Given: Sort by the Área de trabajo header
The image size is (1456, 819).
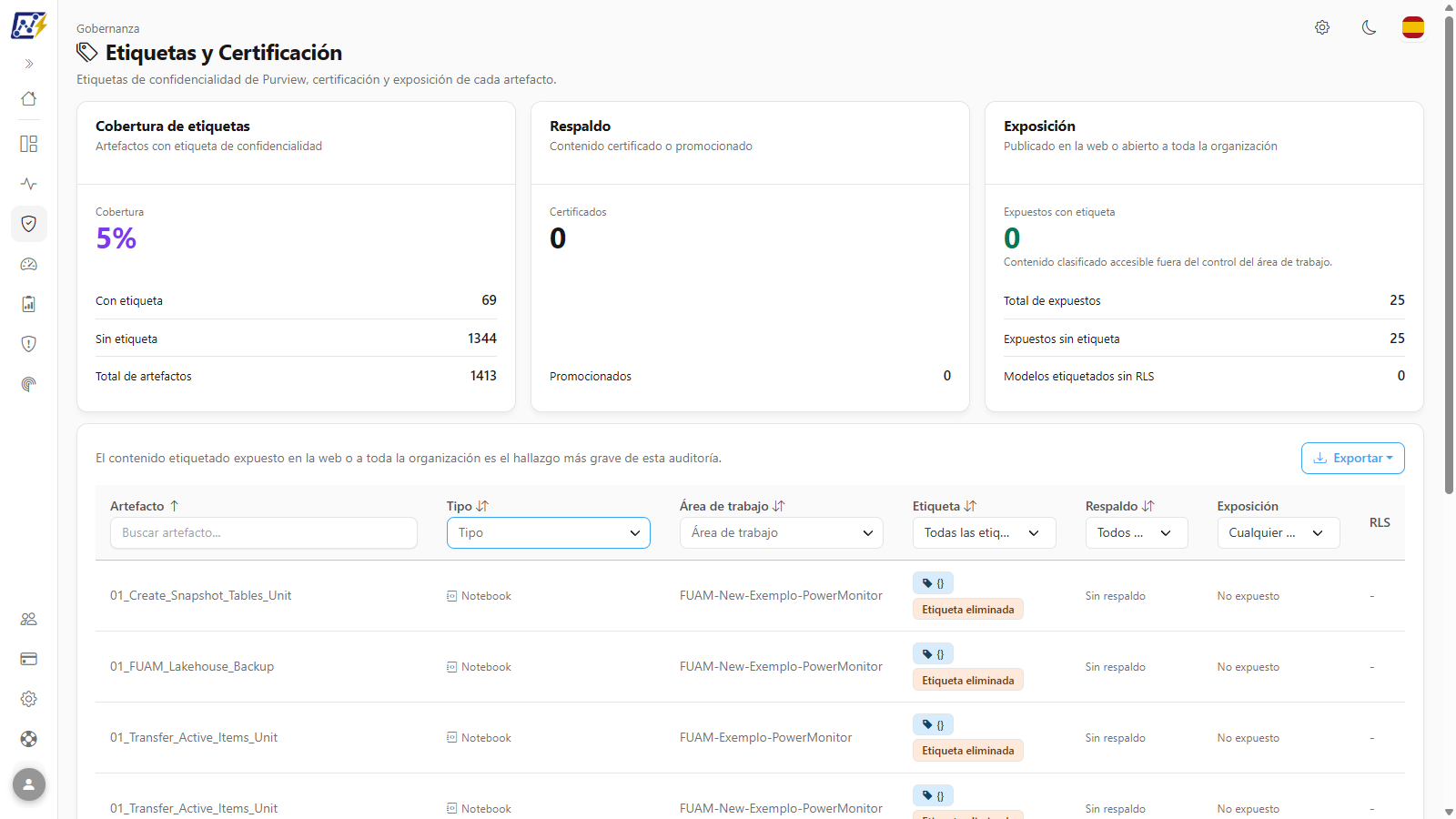Looking at the screenshot, I should (x=733, y=506).
